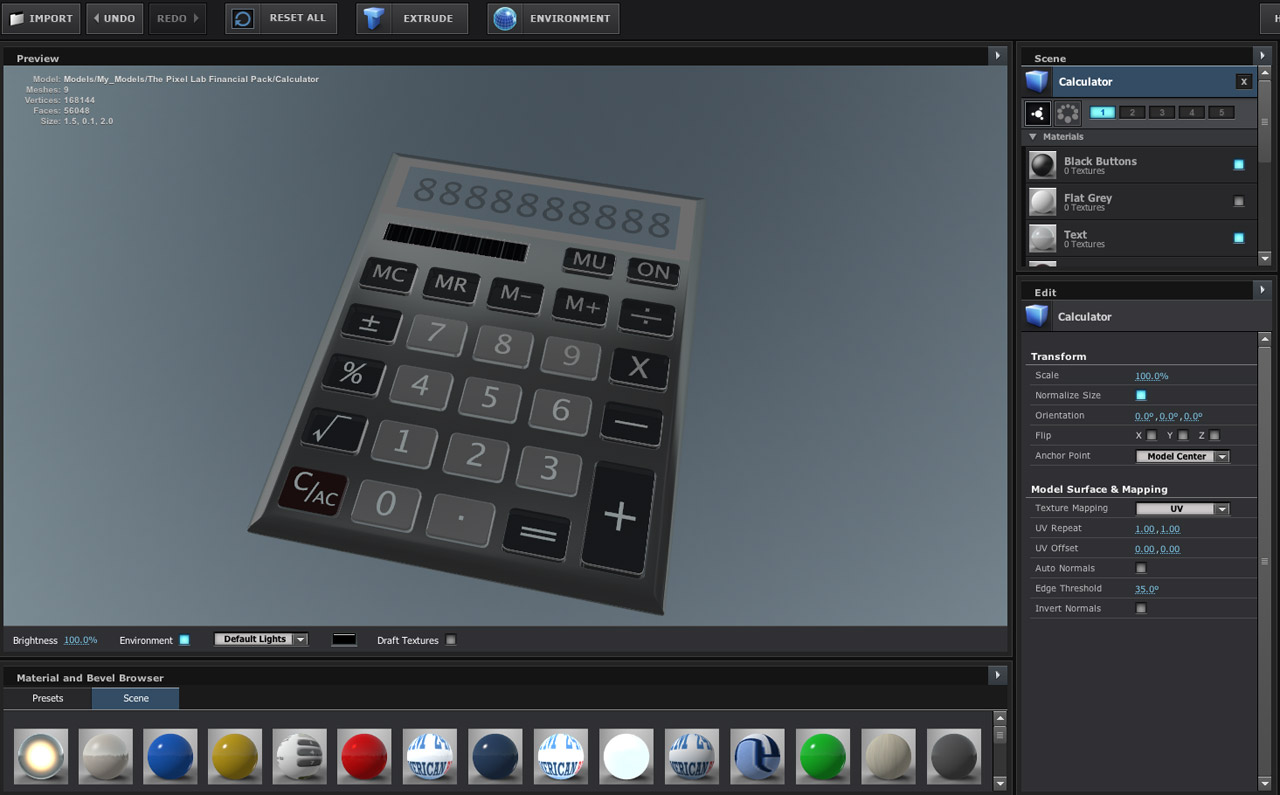The width and height of the screenshot is (1280, 795).
Task: Switch to the Presets tab
Action: point(46,698)
